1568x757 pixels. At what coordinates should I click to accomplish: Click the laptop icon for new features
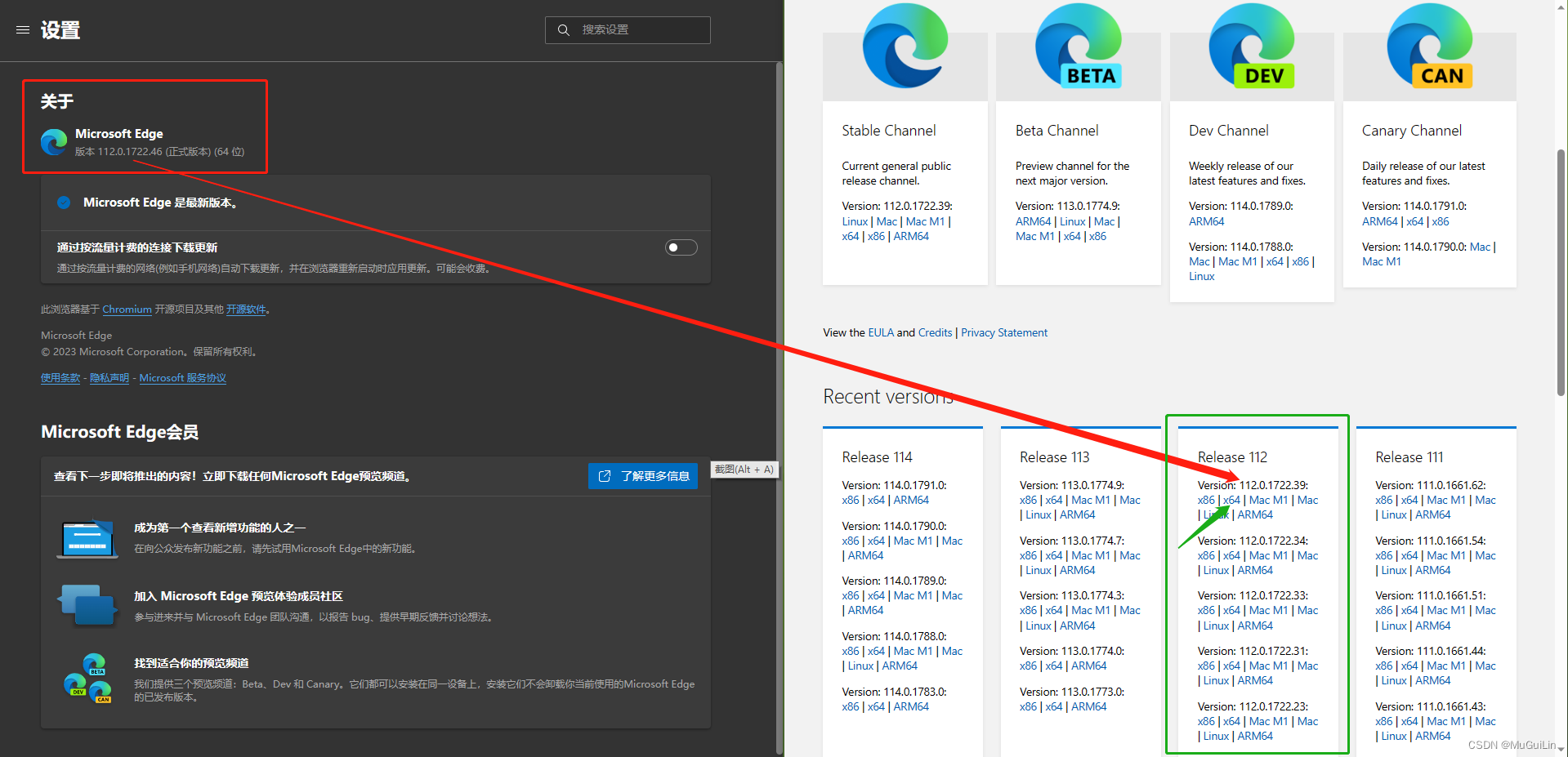click(87, 539)
